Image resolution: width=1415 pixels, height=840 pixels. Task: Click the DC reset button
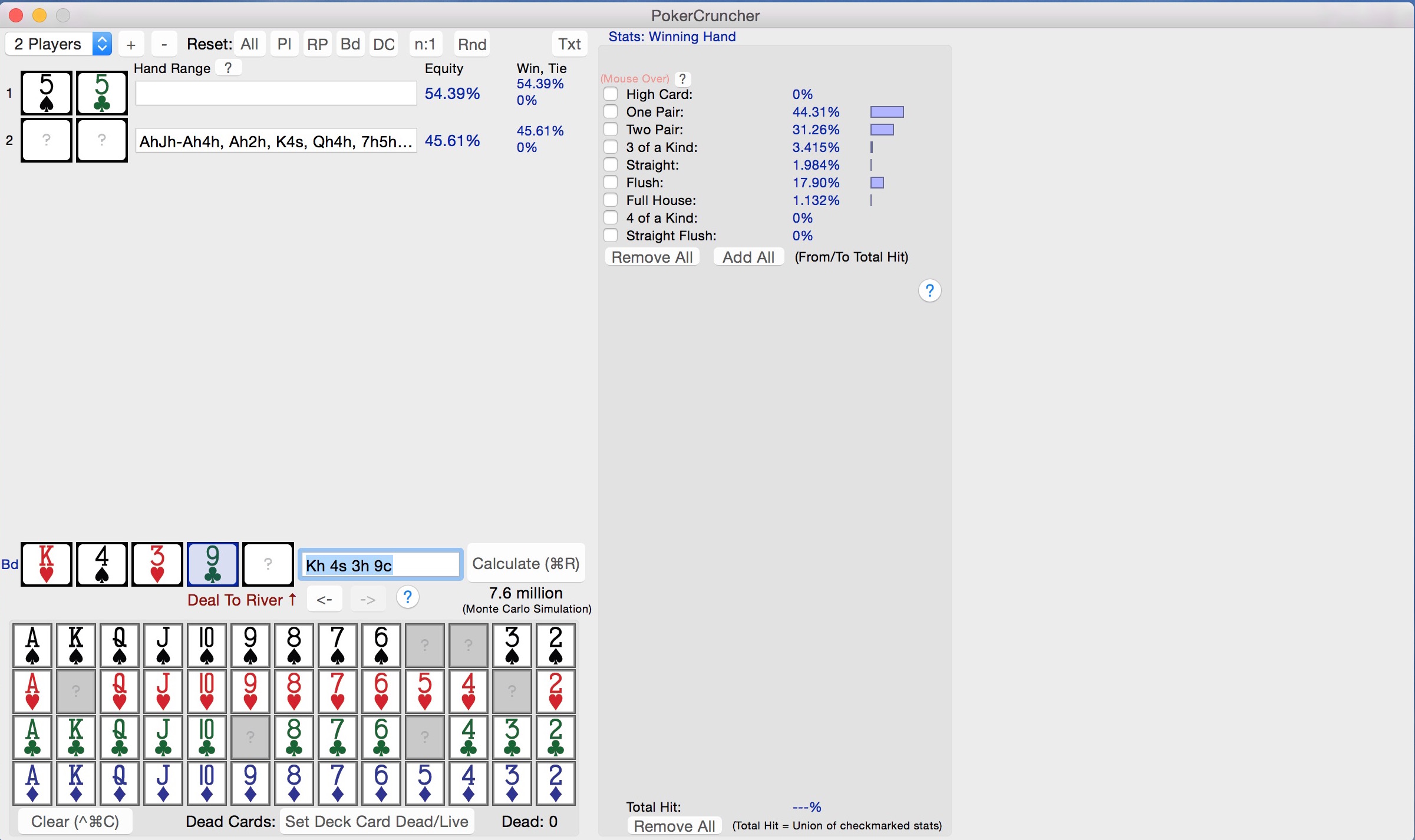coord(384,44)
